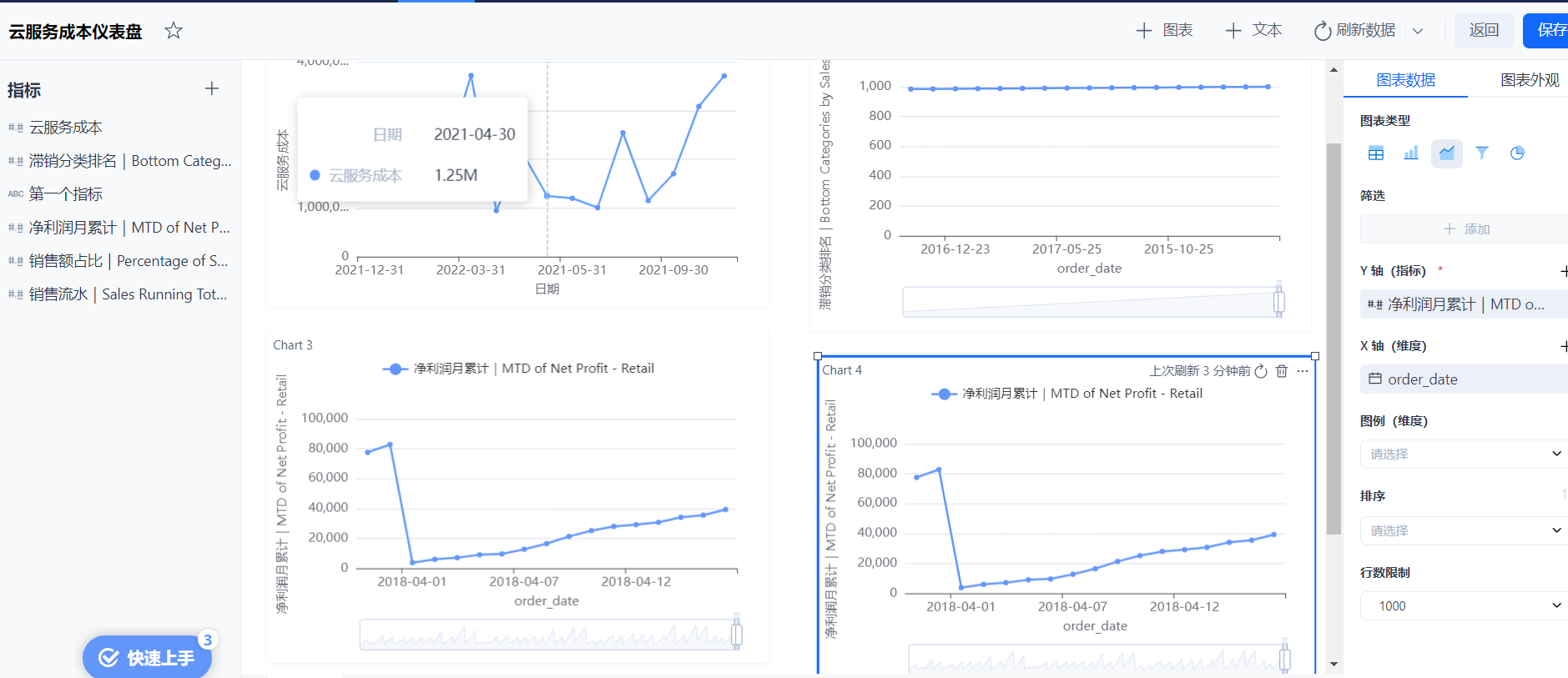1568x678 pixels.
Task: Select the funnel chart type icon
Action: click(1482, 153)
